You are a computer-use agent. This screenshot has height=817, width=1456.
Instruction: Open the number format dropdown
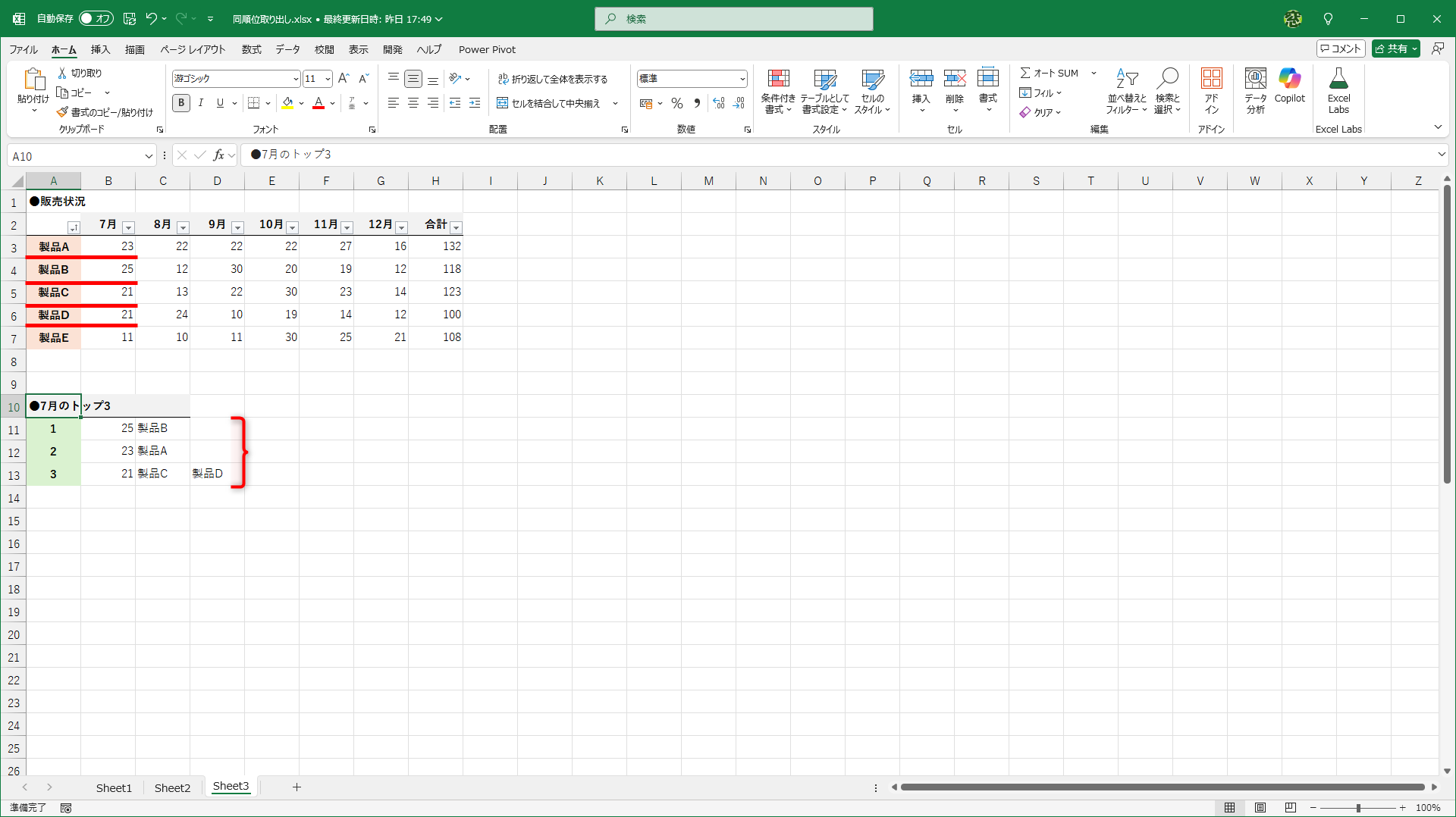742,79
